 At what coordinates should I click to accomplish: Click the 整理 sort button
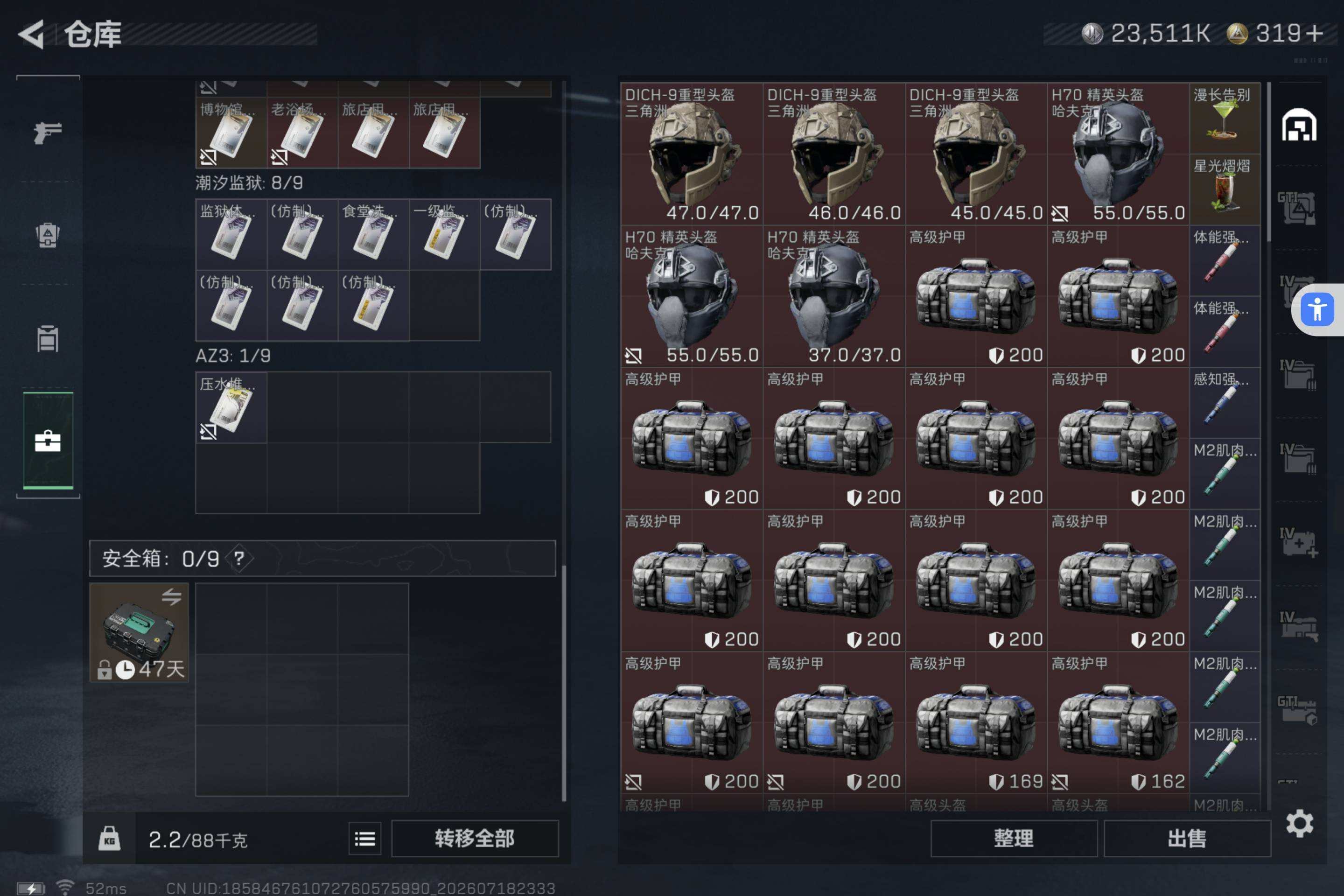click(x=1014, y=838)
